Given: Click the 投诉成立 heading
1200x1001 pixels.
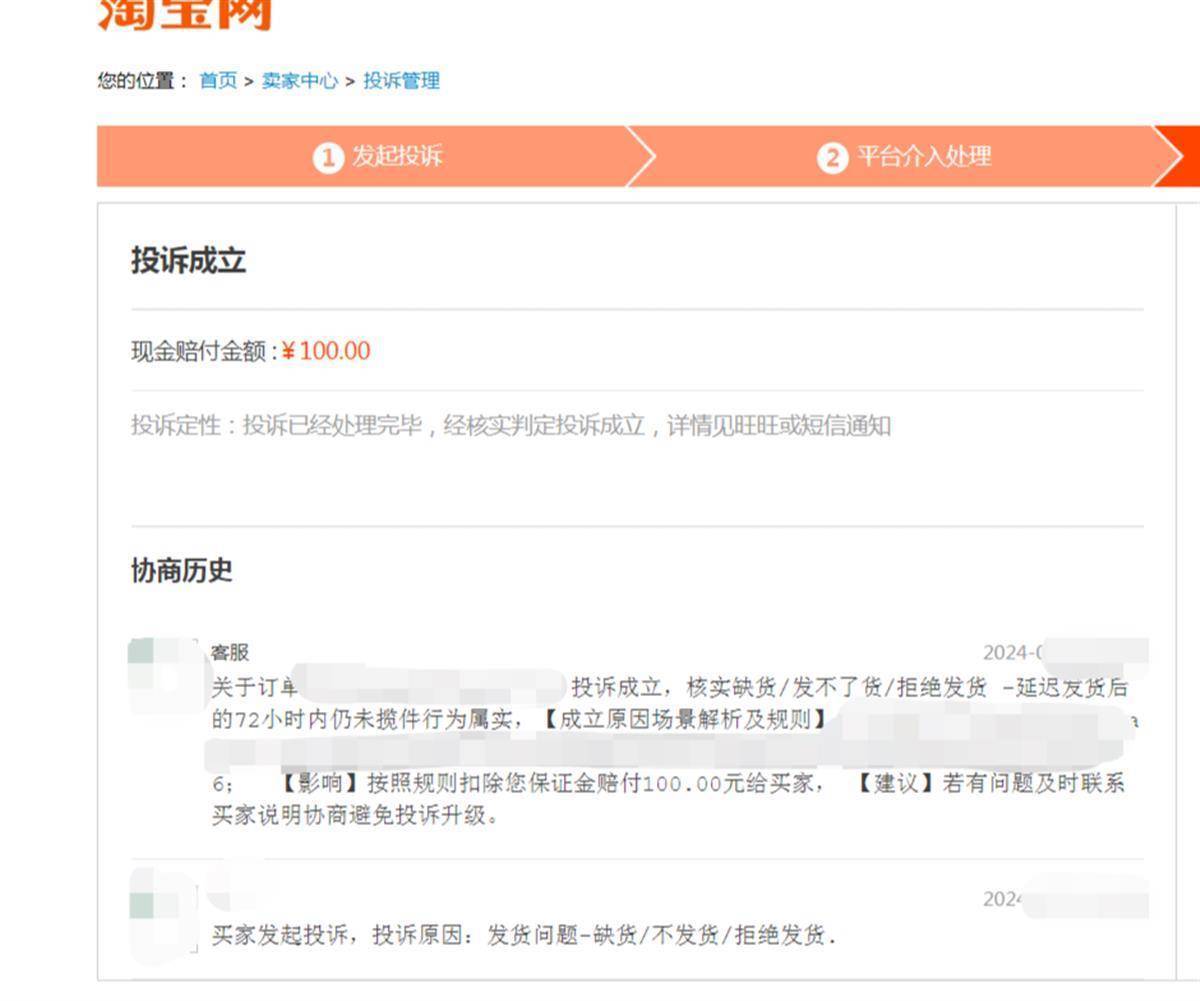Looking at the screenshot, I should pyautogui.click(x=188, y=261).
